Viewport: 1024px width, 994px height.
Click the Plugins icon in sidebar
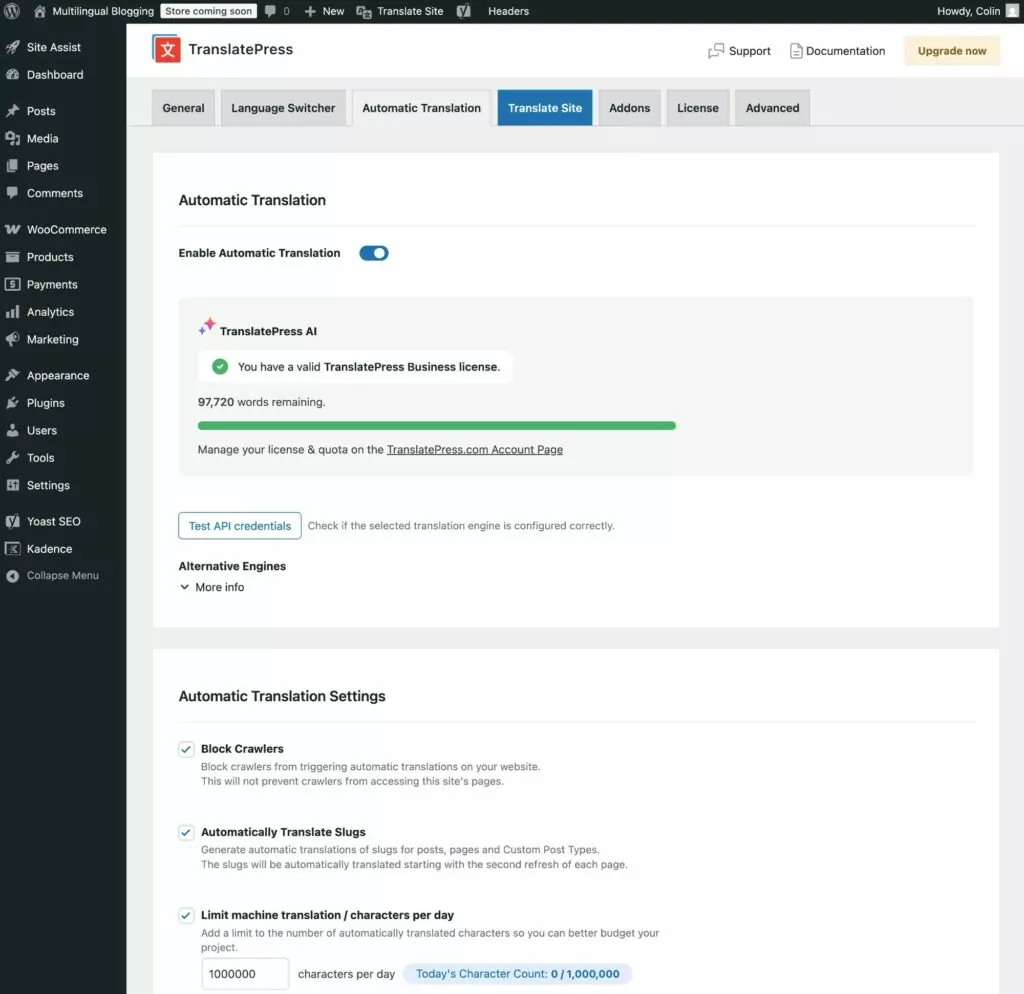click(12, 403)
